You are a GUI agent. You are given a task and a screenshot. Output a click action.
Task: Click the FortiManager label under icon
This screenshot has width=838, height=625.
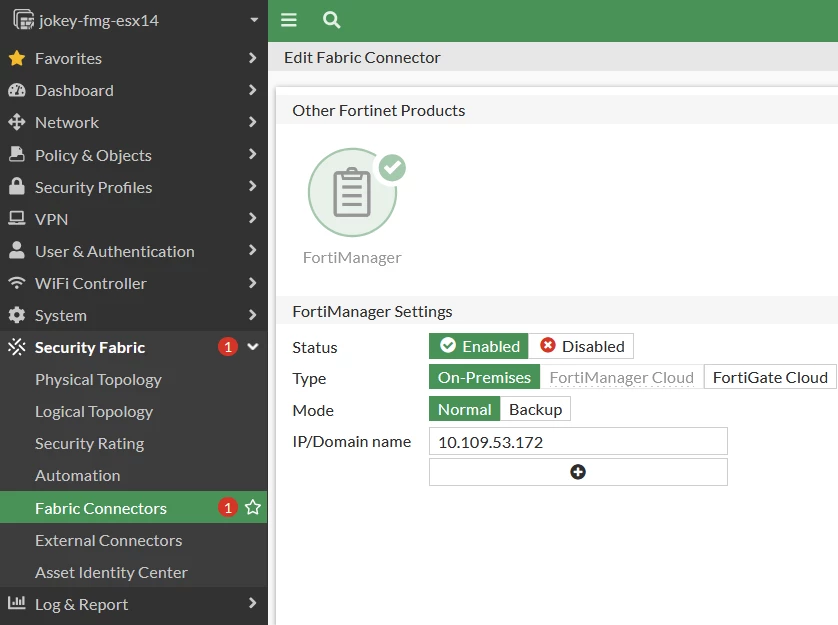(352, 258)
